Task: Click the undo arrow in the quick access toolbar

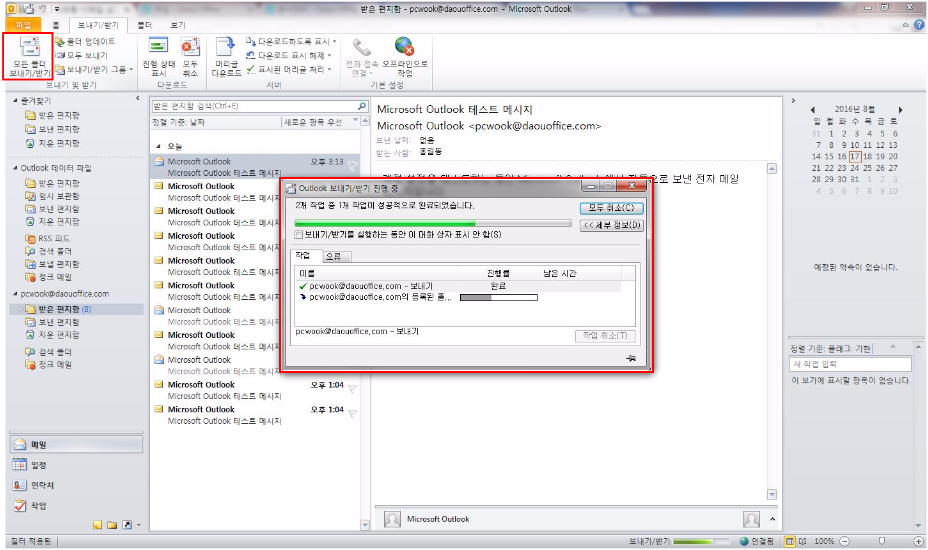Action: 42,8
